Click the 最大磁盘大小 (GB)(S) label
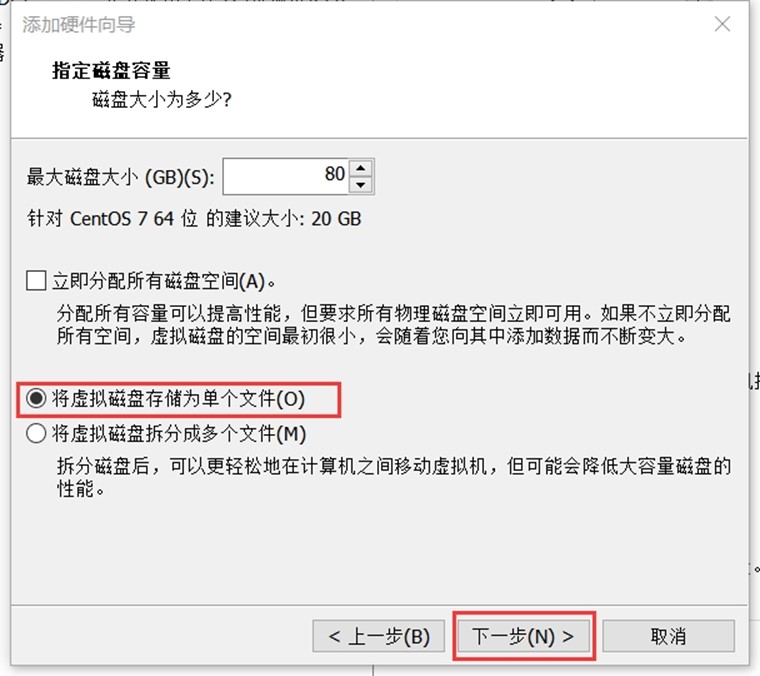 (121, 177)
